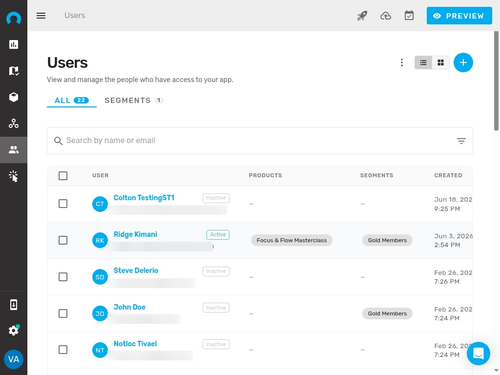Open the mobile install sidebar icon

14,305
